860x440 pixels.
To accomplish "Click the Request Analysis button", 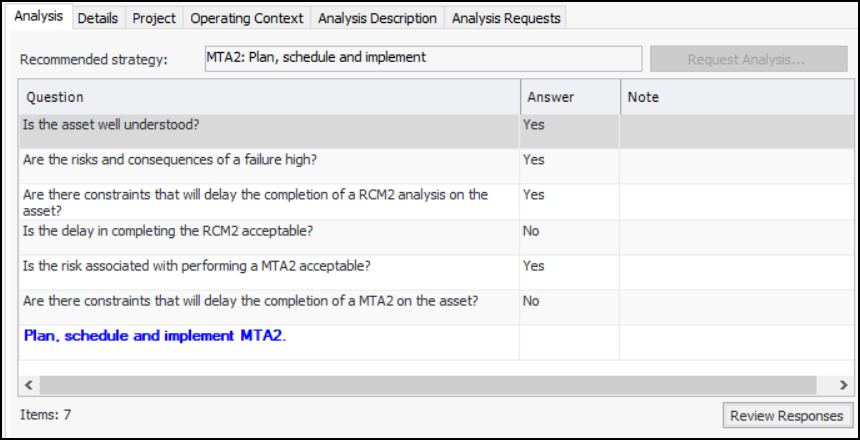I will [746, 59].
